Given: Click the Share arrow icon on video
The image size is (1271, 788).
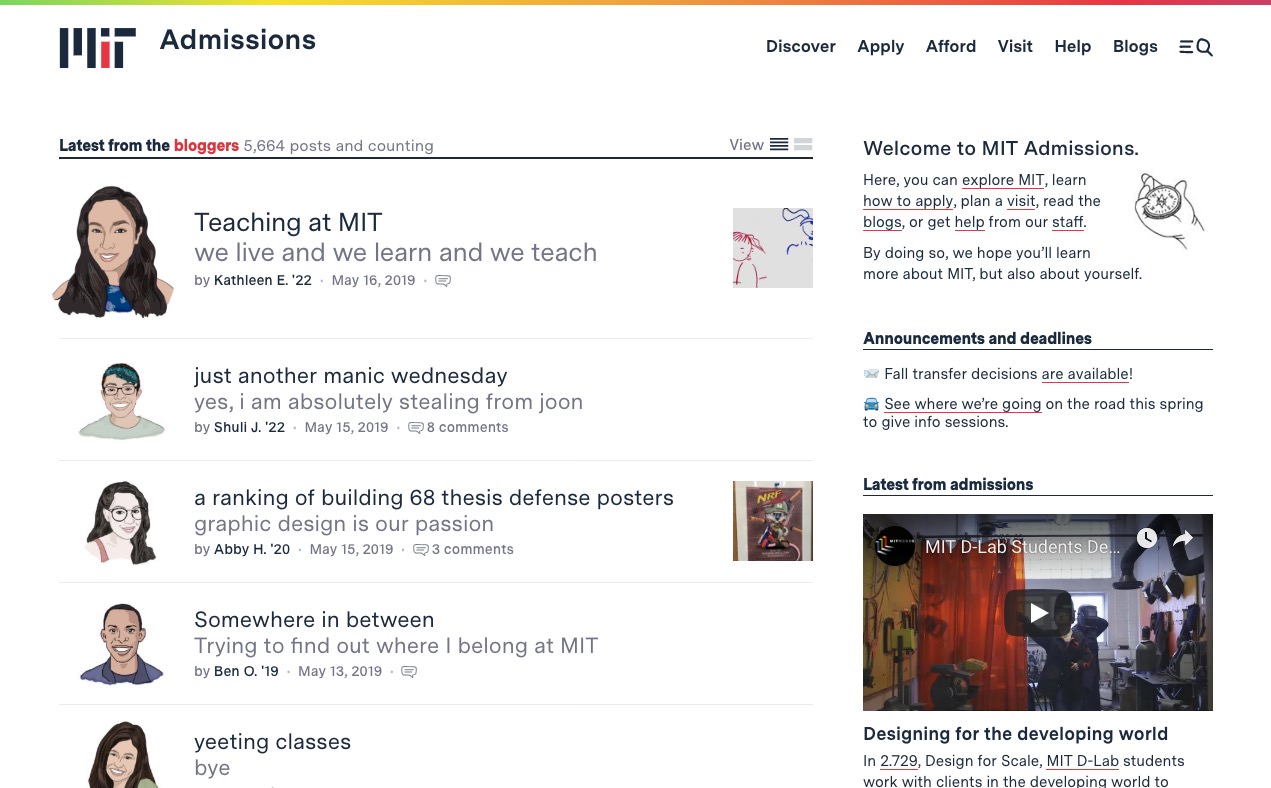Looking at the screenshot, I should 1183,538.
